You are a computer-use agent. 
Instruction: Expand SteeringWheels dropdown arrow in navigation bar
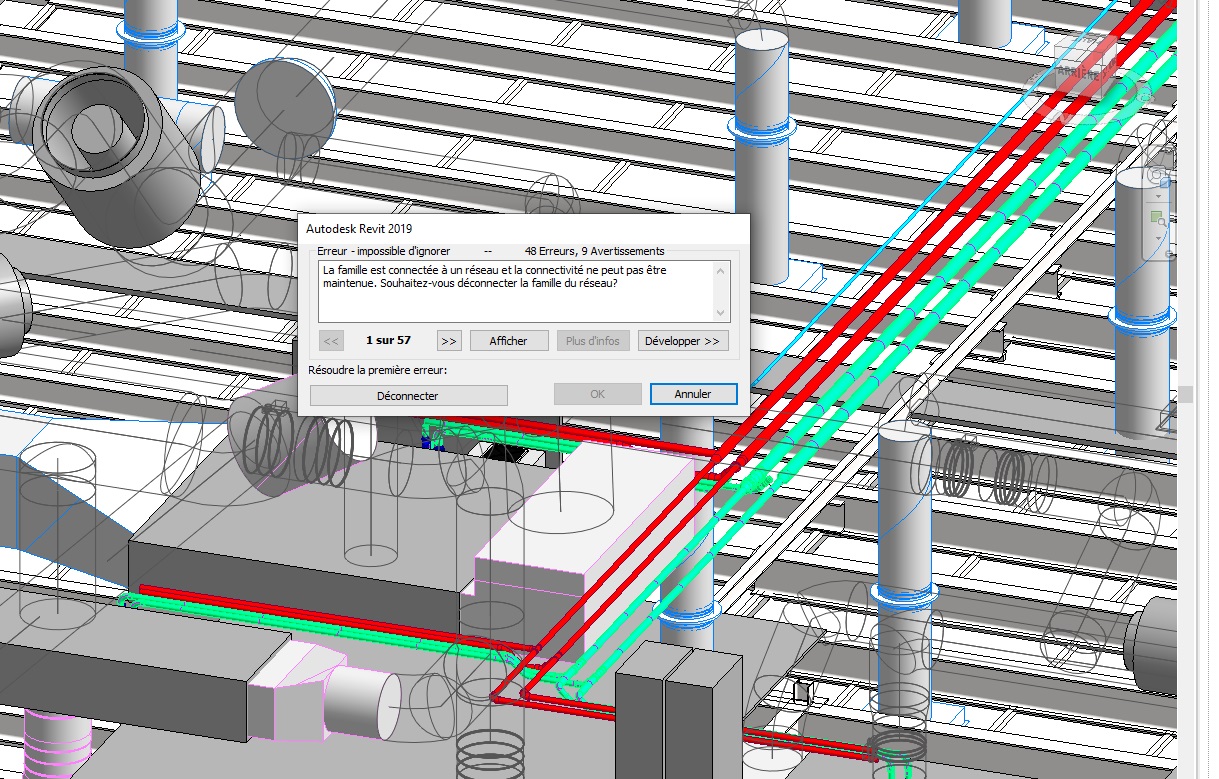(1160, 195)
